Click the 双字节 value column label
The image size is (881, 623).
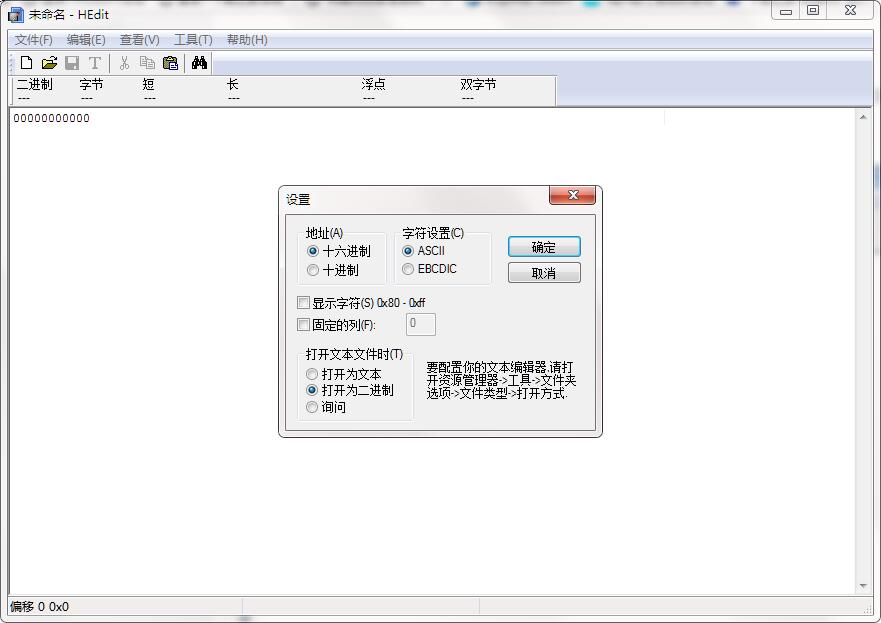[478, 84]
